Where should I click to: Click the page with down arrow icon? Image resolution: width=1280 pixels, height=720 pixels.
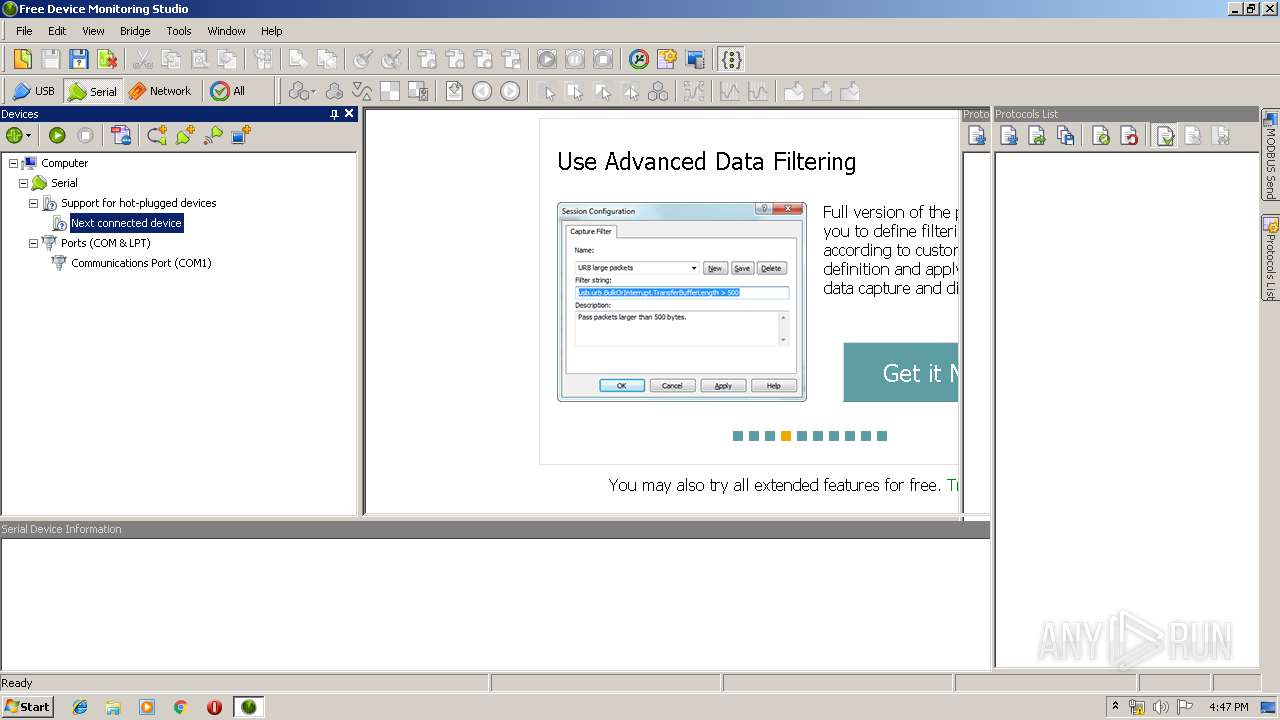click(x=454, y=91)
